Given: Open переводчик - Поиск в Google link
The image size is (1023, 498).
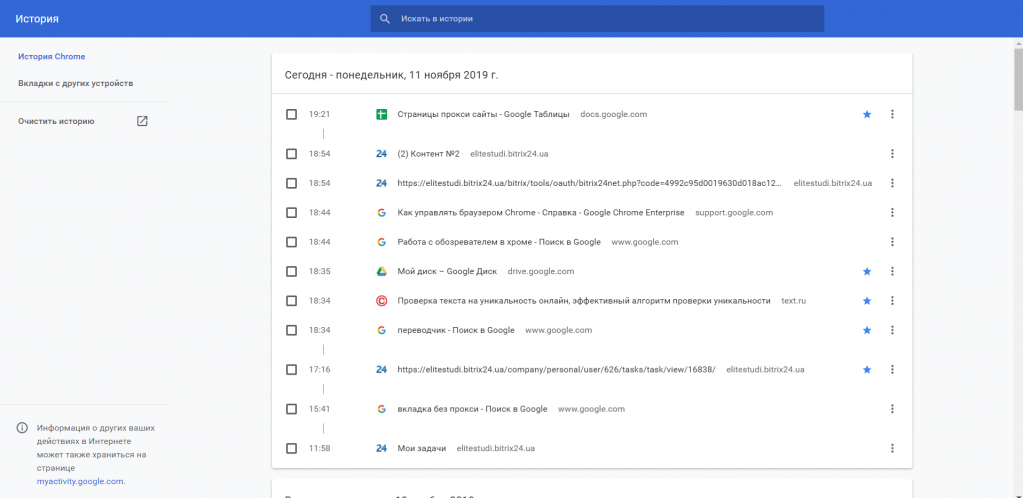Looking at the screenshot, I should [x=456, y=330].
